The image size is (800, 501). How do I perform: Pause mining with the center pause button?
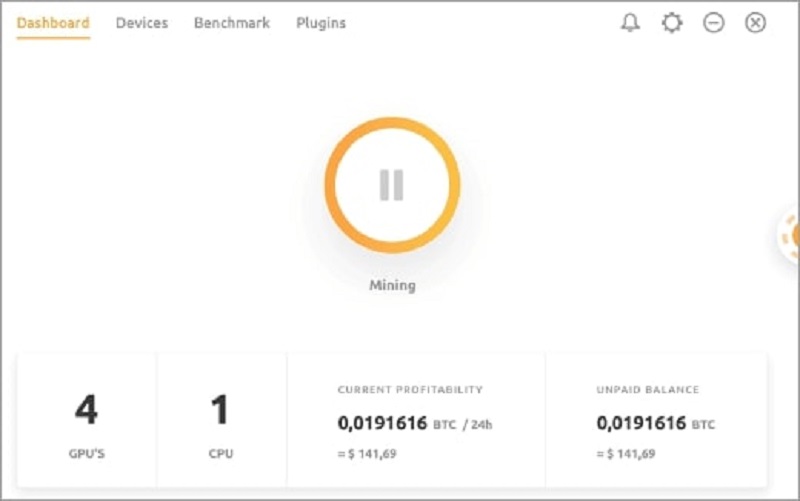pyautogui.click(x=391, y=185)
